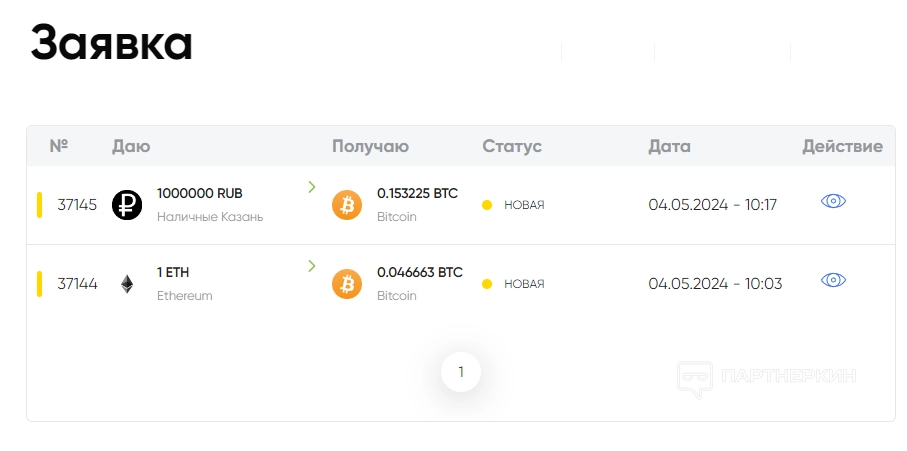The height and width of the screenshot is (451, 907).
Task: Click the "Даю" column header
Action: [x=131, y=146]
